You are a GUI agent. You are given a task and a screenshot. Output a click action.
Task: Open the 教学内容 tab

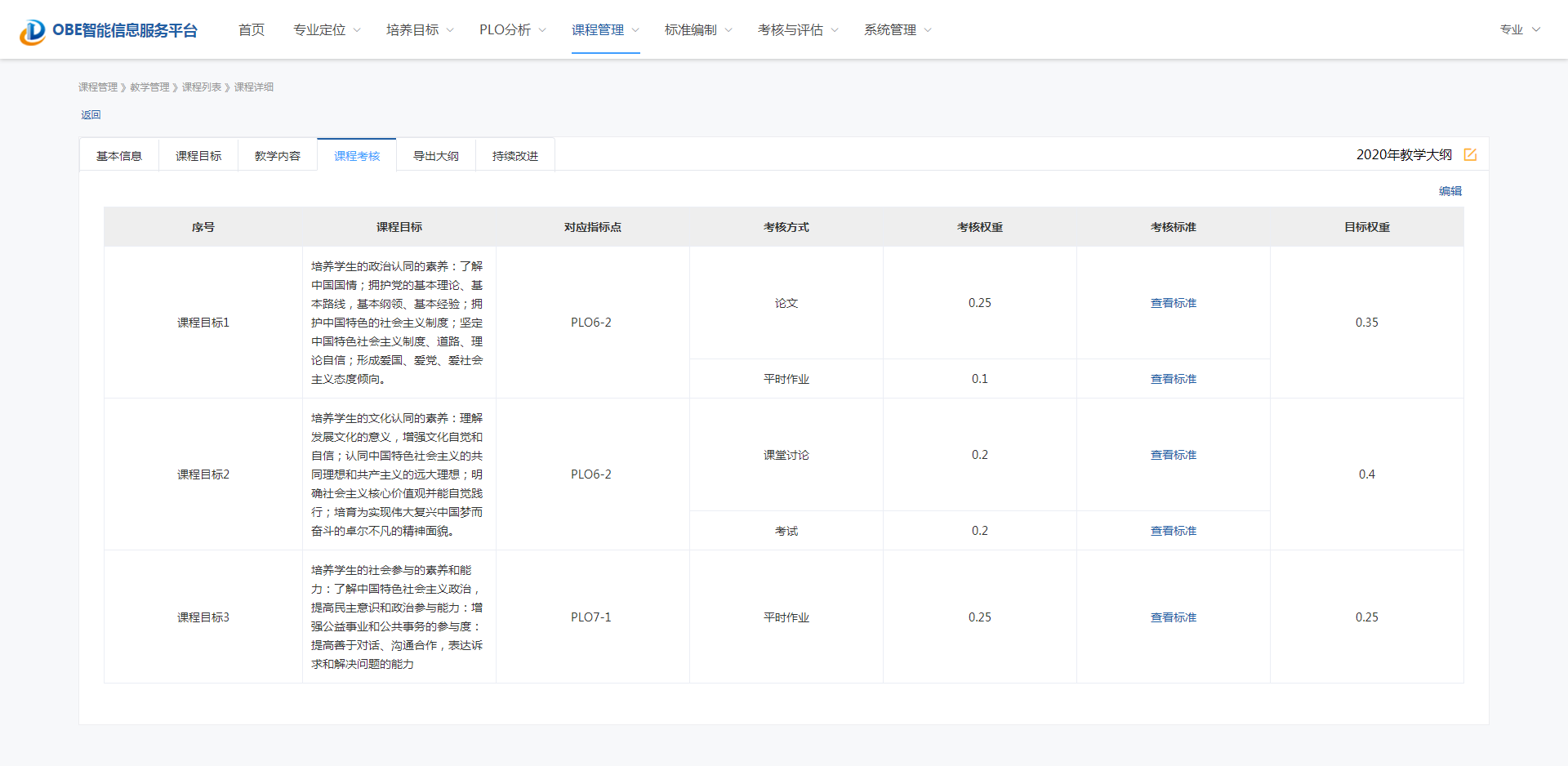tap(278, 156)
